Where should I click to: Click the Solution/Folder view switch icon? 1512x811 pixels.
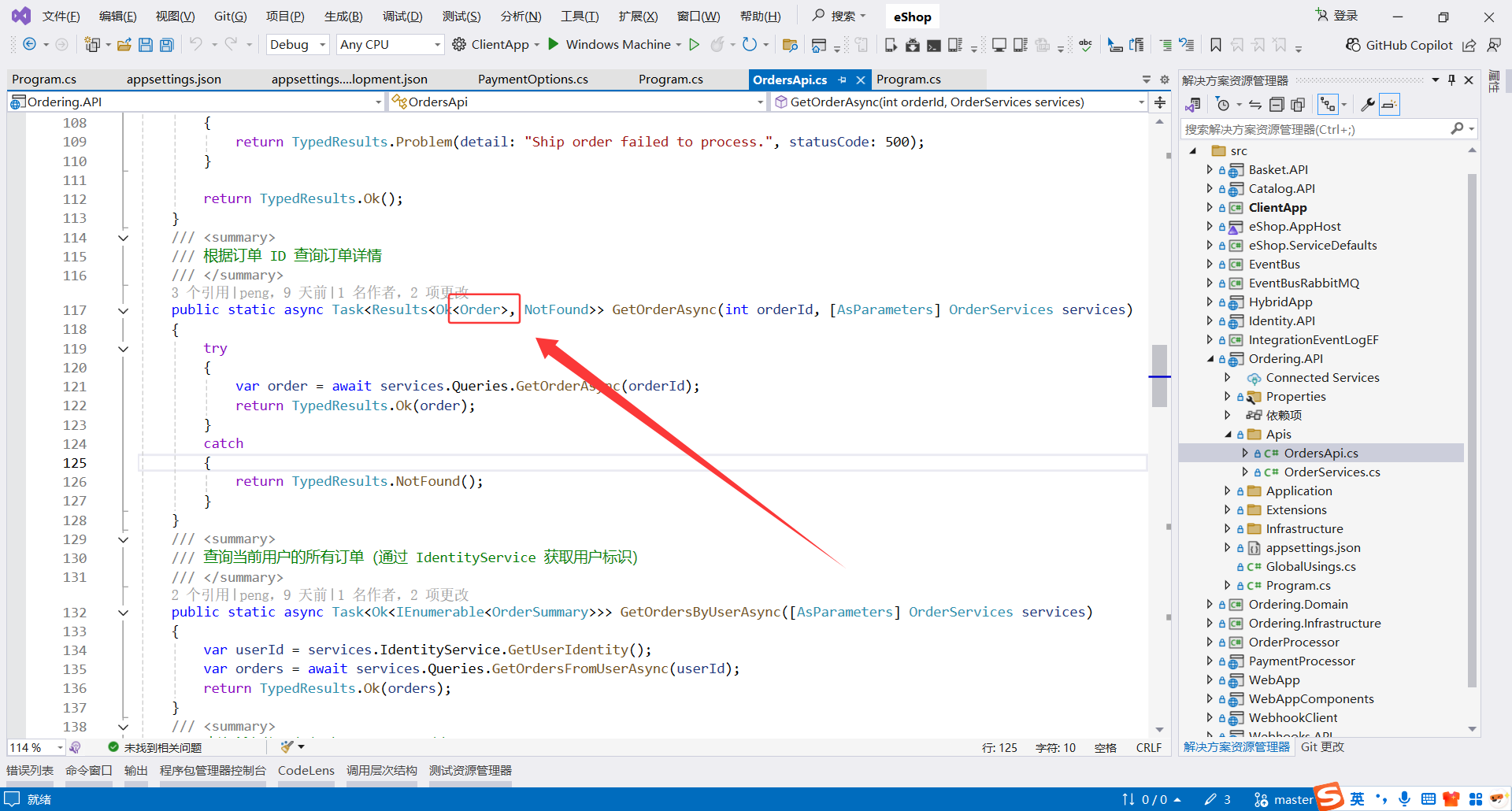[1193, 105]
